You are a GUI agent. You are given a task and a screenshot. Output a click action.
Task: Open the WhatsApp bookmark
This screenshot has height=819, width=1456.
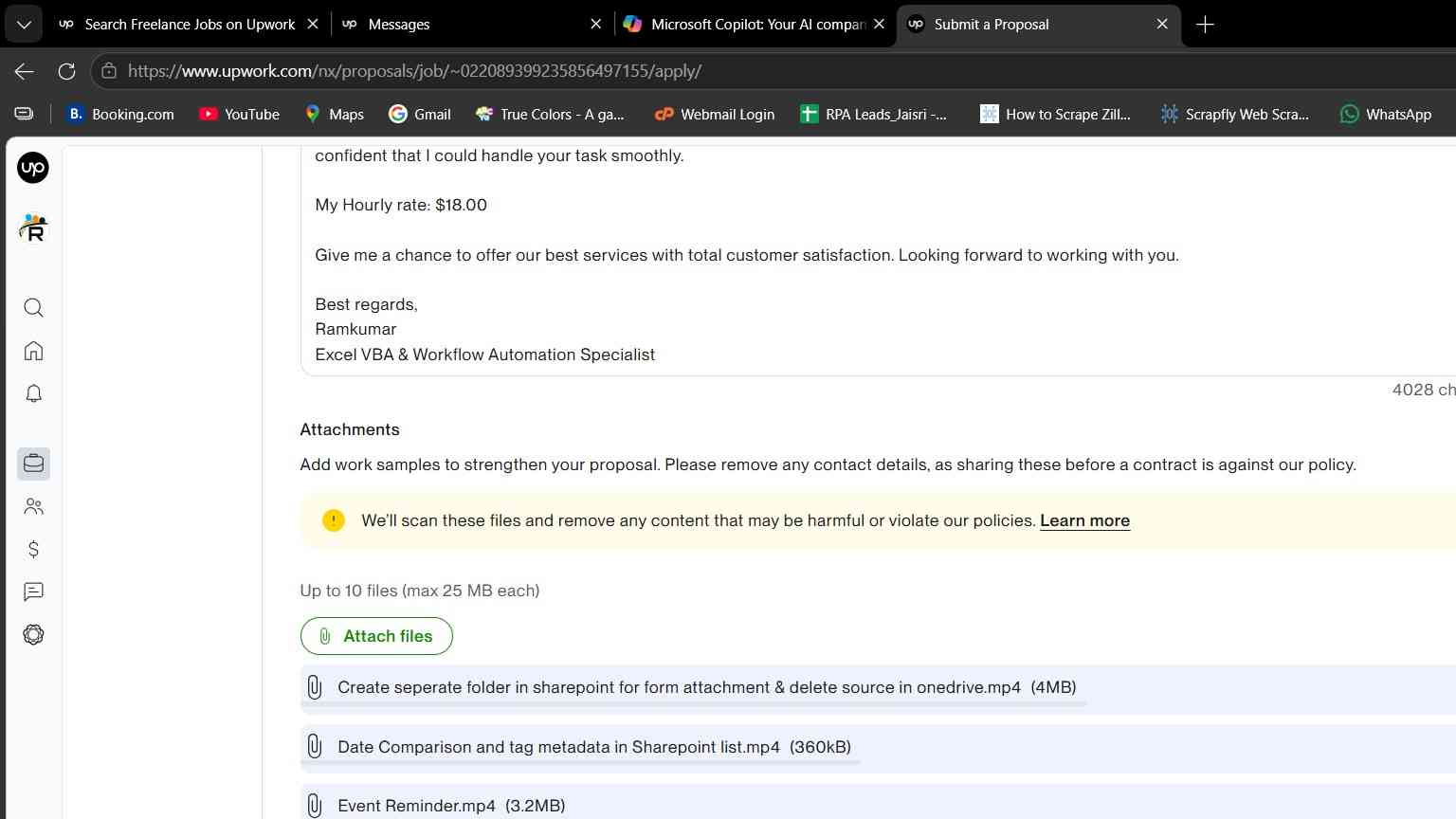[1385, 114]
